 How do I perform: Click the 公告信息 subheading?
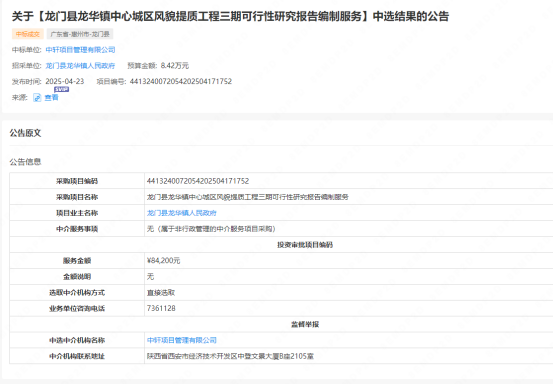click(25, 162)
